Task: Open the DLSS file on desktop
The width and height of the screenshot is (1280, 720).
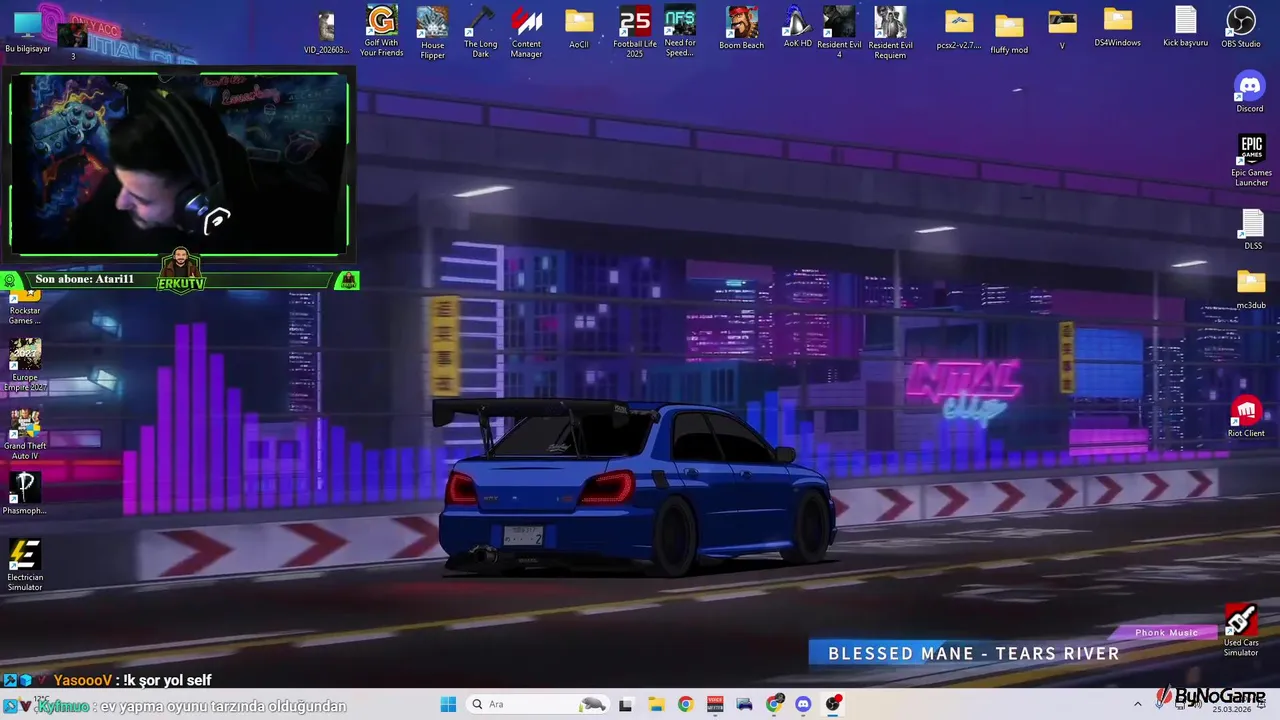Action: coord(1253,230)
